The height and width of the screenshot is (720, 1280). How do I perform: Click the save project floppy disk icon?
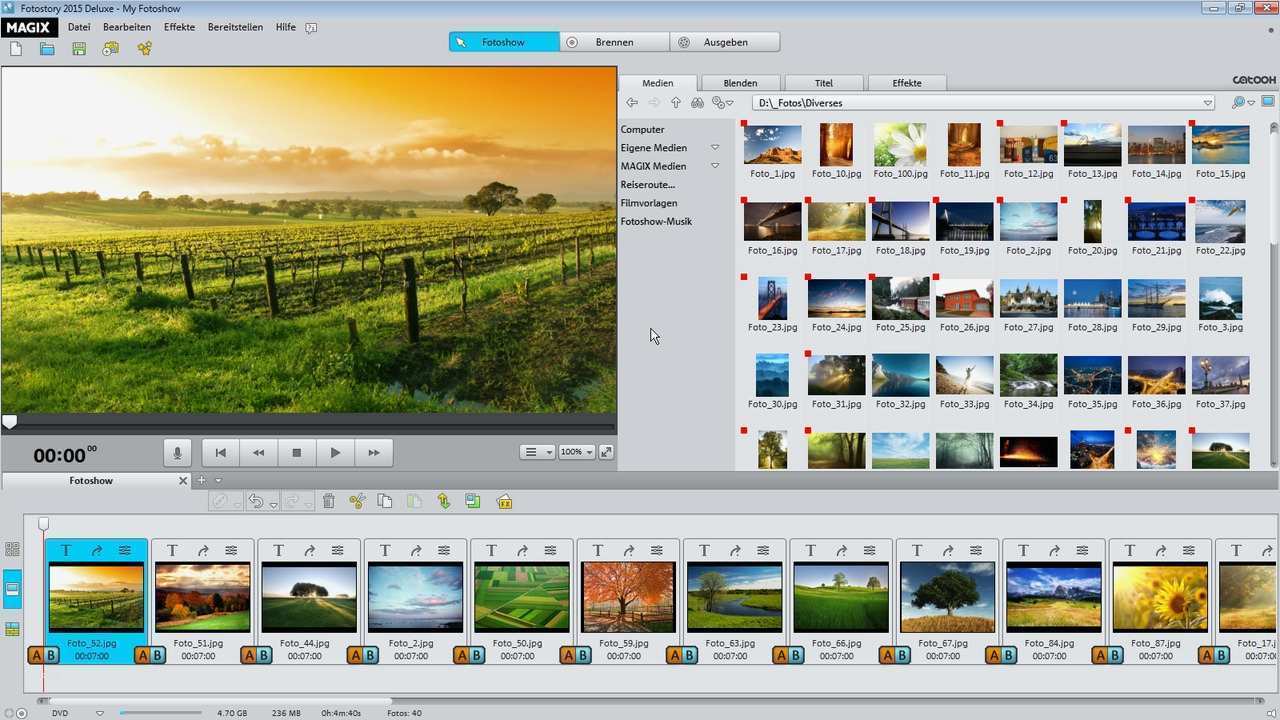pos(79,49)
